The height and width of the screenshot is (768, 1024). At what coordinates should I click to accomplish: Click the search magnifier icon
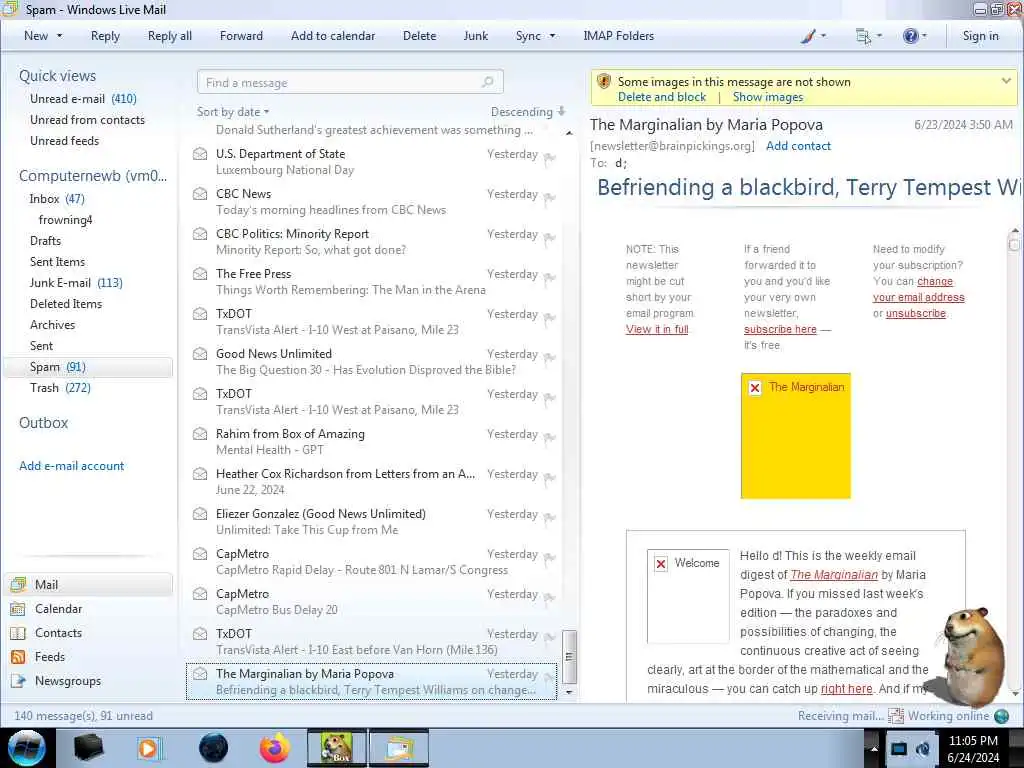487,82
